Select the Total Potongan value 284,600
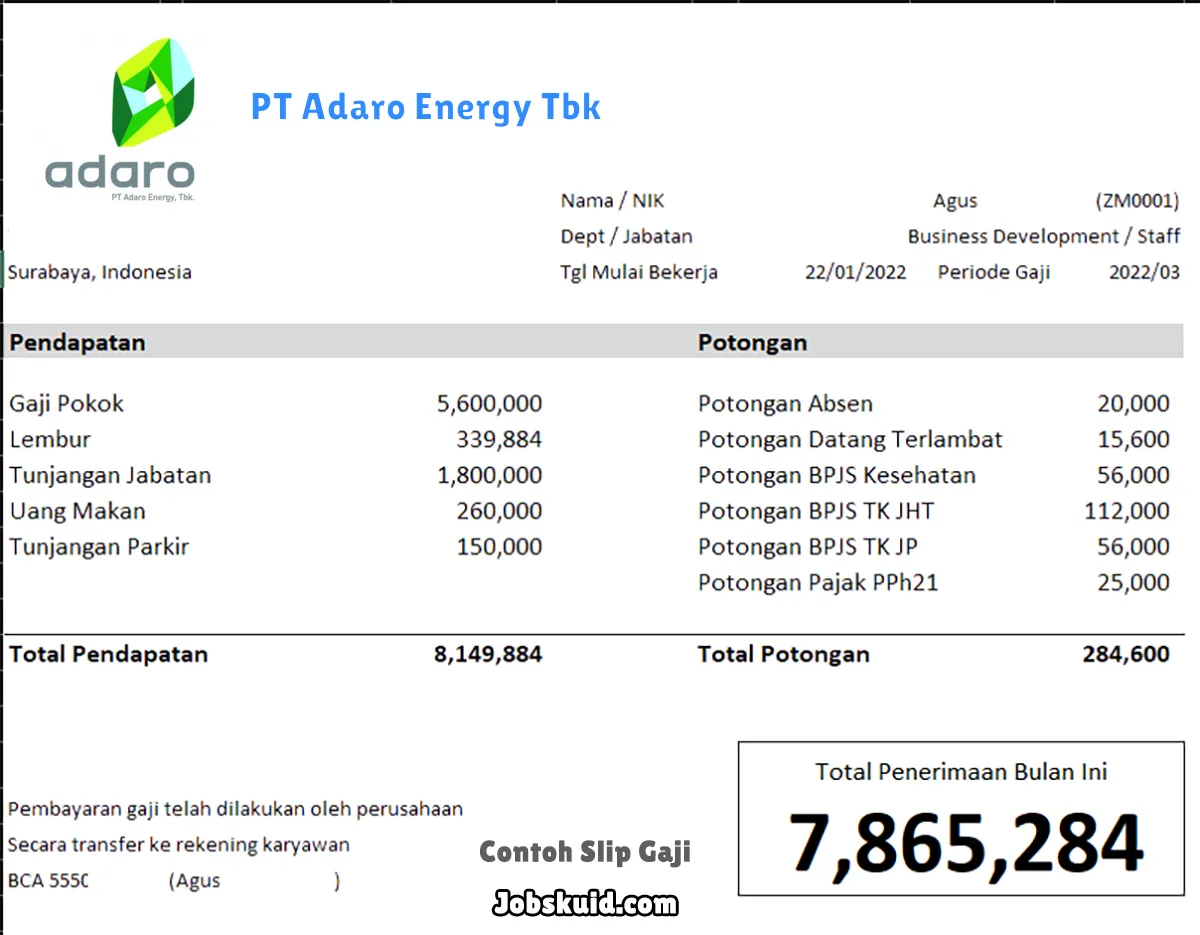The height and width of the screenshot is (935, 1200). pos(1125,655)
